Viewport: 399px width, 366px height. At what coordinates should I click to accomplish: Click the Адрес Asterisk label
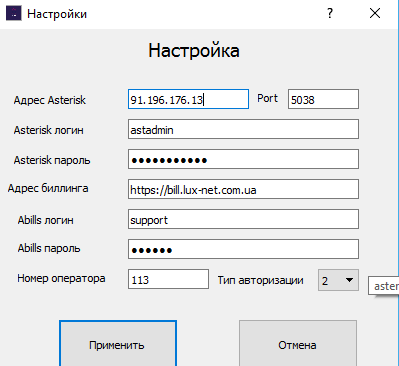pyautogui.click(x=50, y=100)
